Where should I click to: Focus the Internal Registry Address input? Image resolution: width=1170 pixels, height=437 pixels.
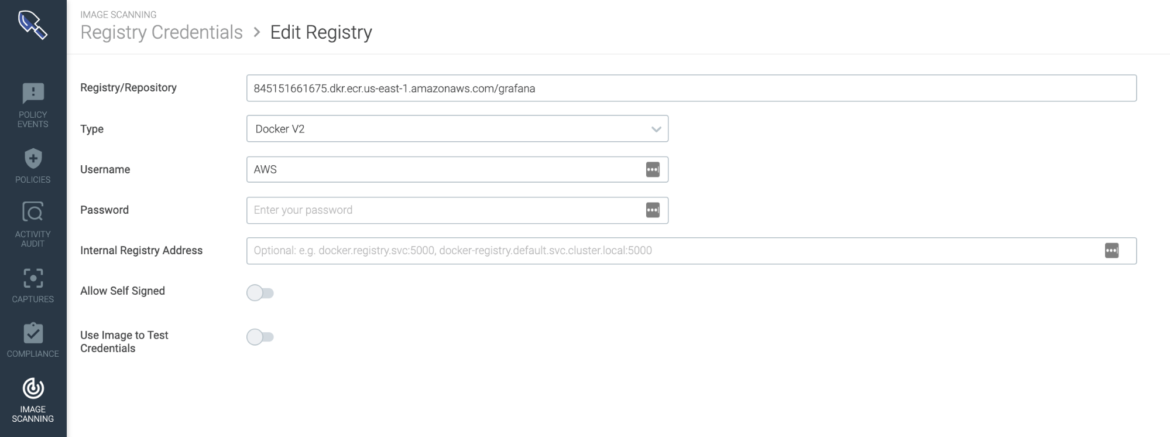pos(692,251)
